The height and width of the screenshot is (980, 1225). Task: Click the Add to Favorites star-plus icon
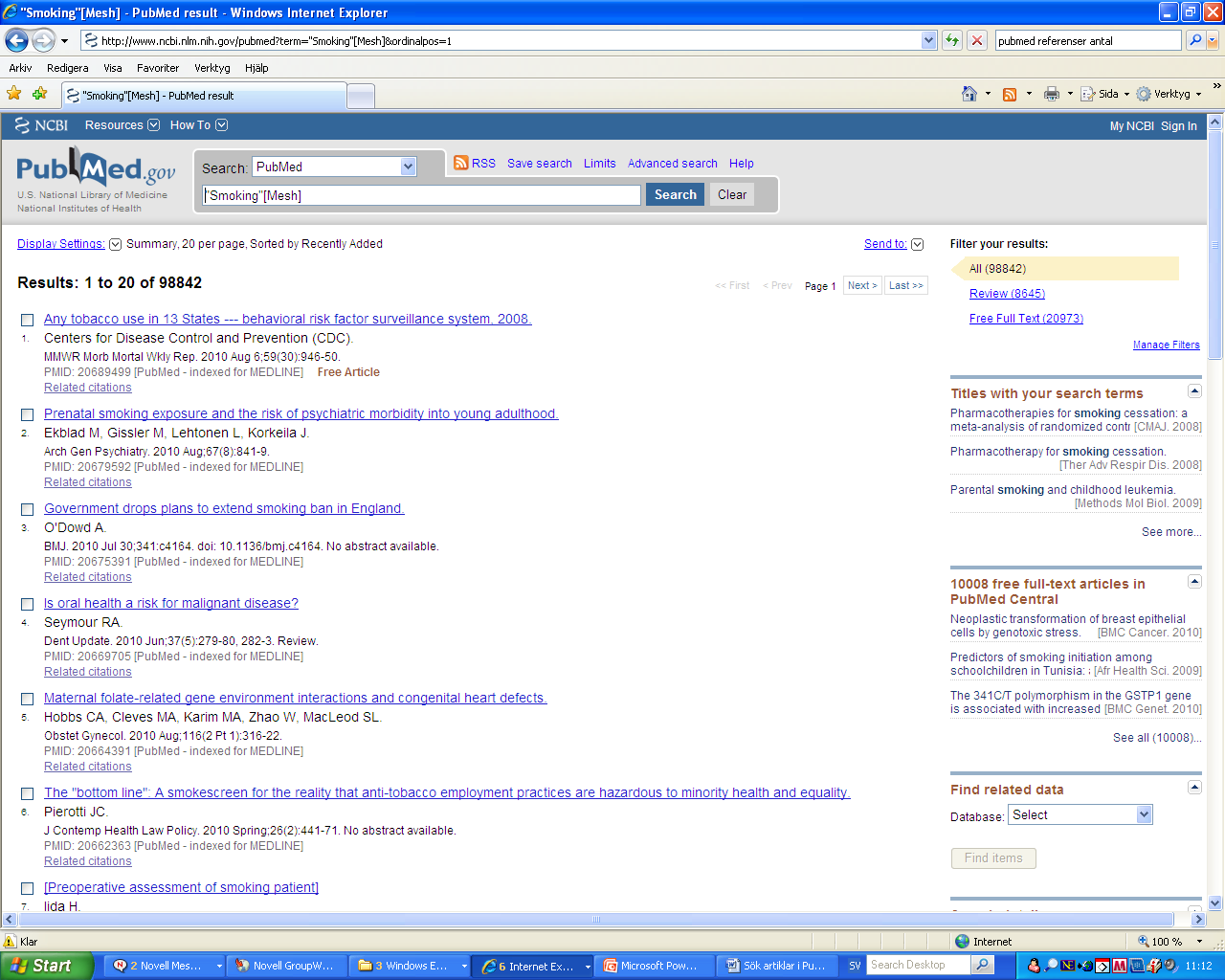pyautogui.click(x=39, y=94)
